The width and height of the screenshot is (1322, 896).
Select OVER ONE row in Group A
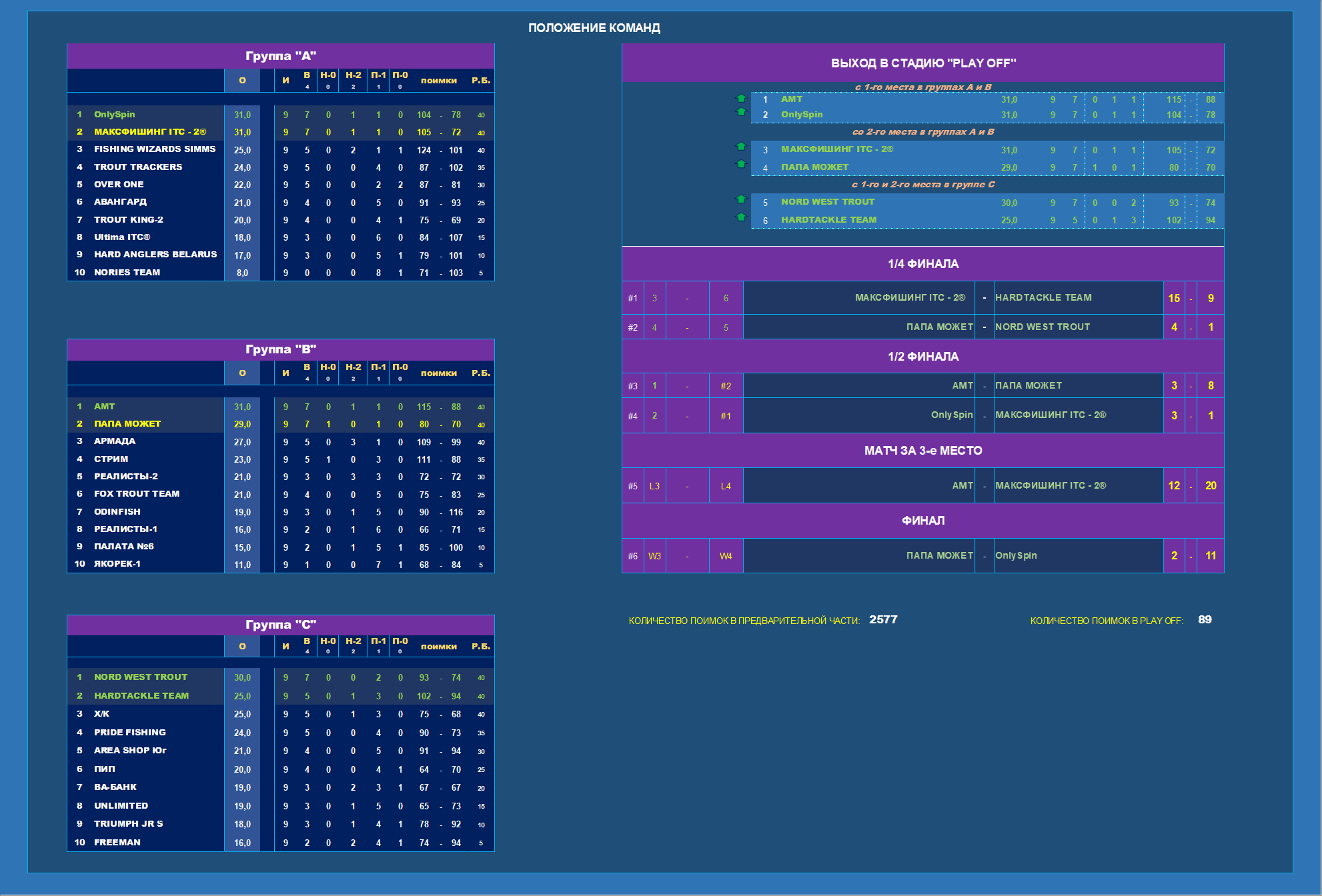click(281, 185)
